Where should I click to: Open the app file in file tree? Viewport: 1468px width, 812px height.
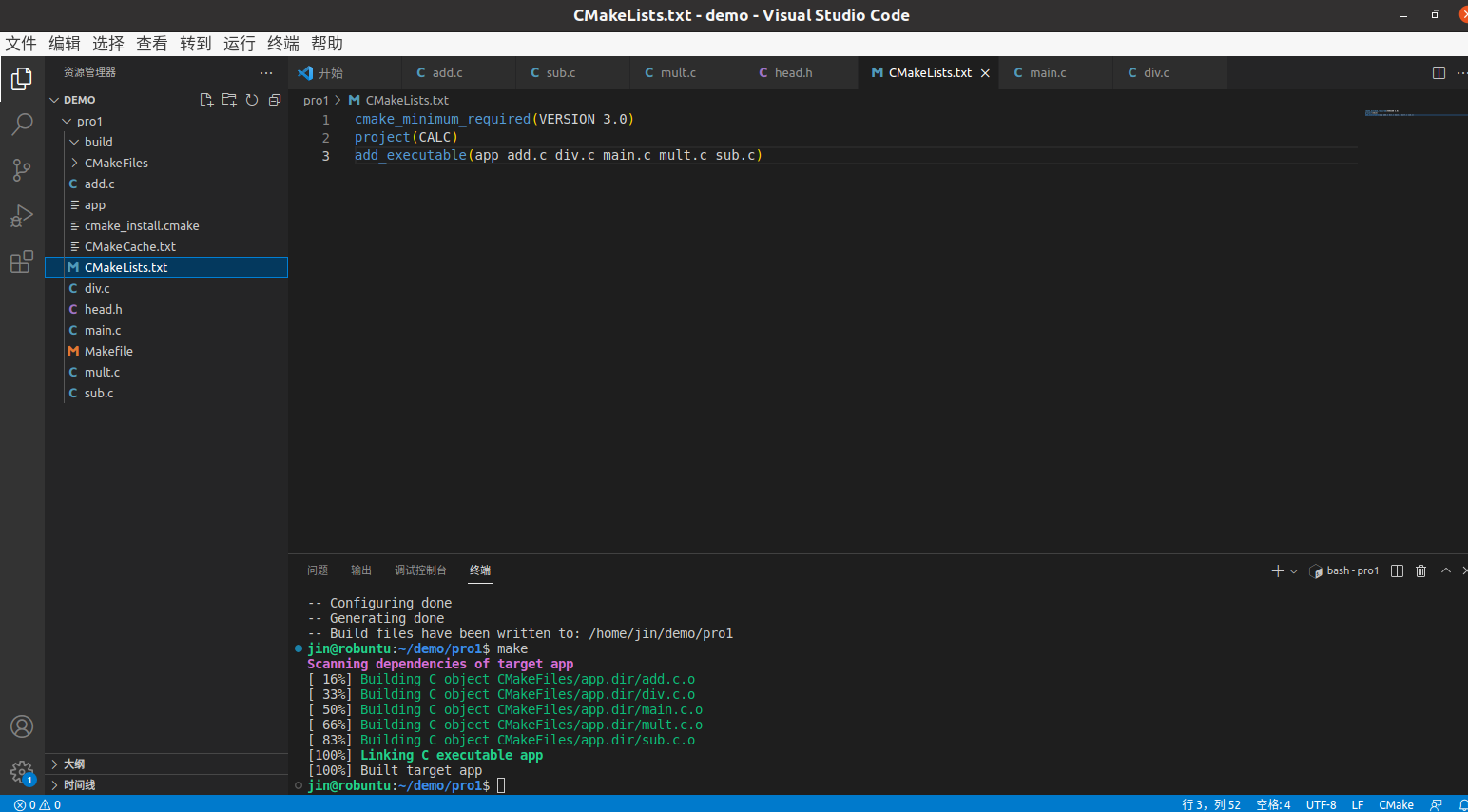(x=166, y=204)
